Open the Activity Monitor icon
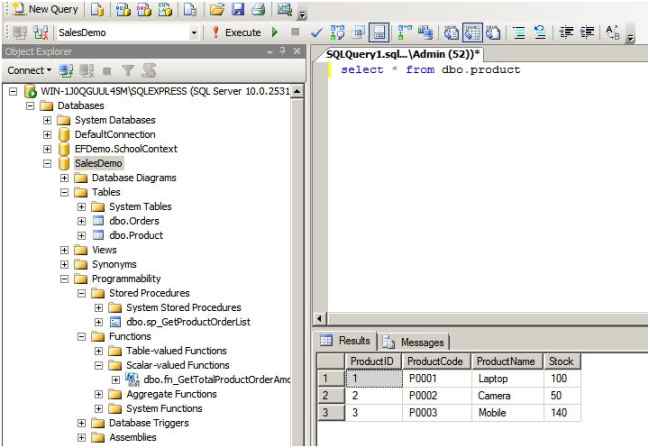The height and width of the screenshot is (448, 650). (x=284, y=9)
